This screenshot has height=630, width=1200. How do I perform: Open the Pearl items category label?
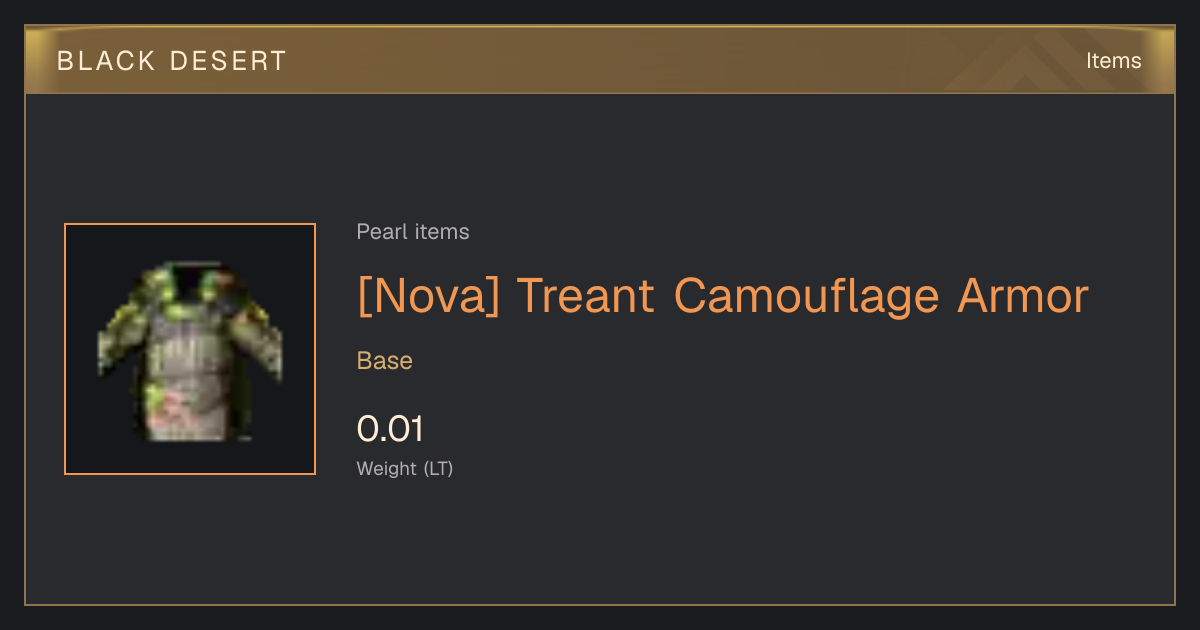click(x=413, y=232)
